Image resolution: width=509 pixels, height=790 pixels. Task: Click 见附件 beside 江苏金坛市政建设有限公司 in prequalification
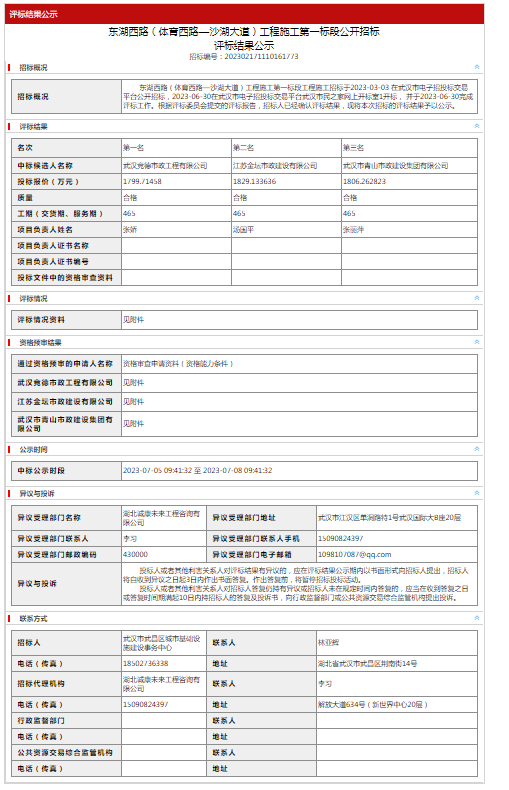click(x=134, y=402)
